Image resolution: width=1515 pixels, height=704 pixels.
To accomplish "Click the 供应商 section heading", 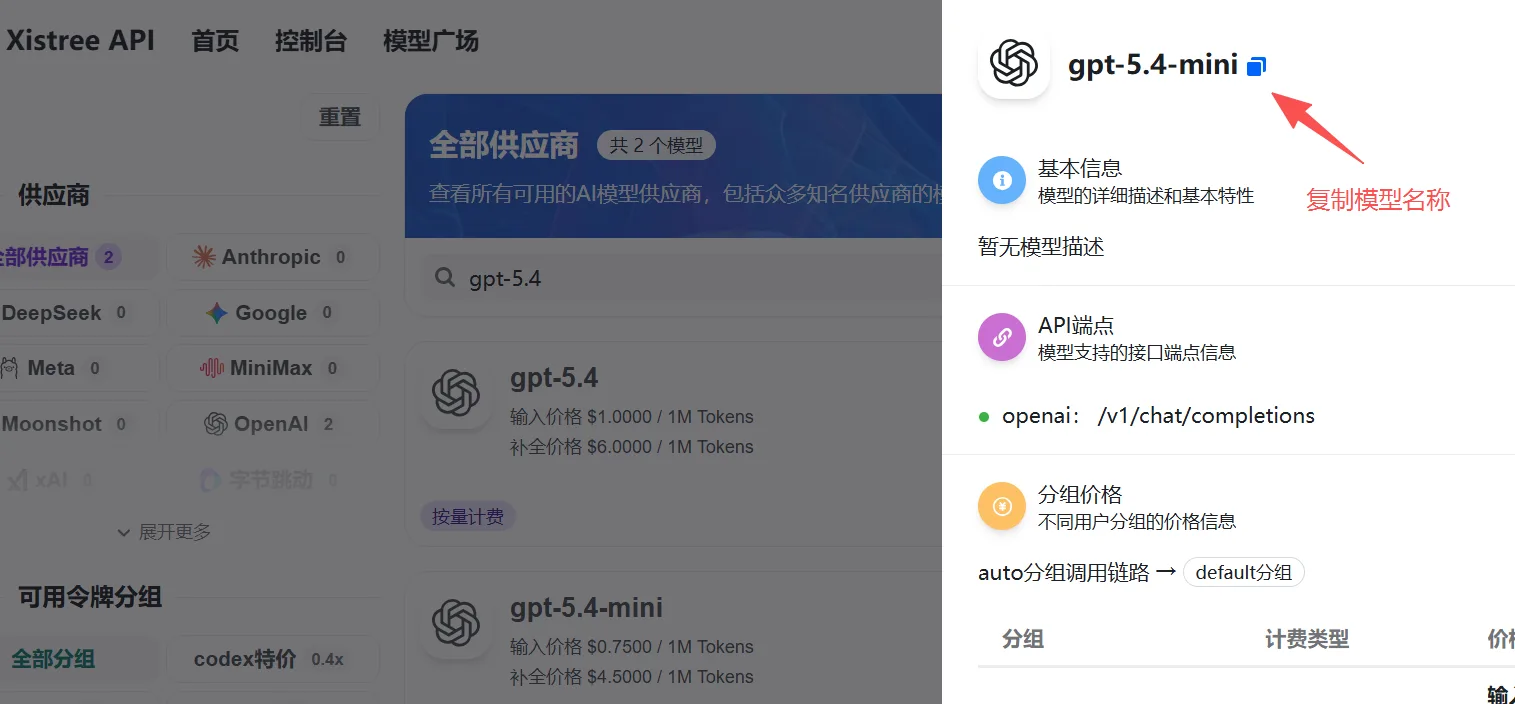I will click(x=54, y=195).
